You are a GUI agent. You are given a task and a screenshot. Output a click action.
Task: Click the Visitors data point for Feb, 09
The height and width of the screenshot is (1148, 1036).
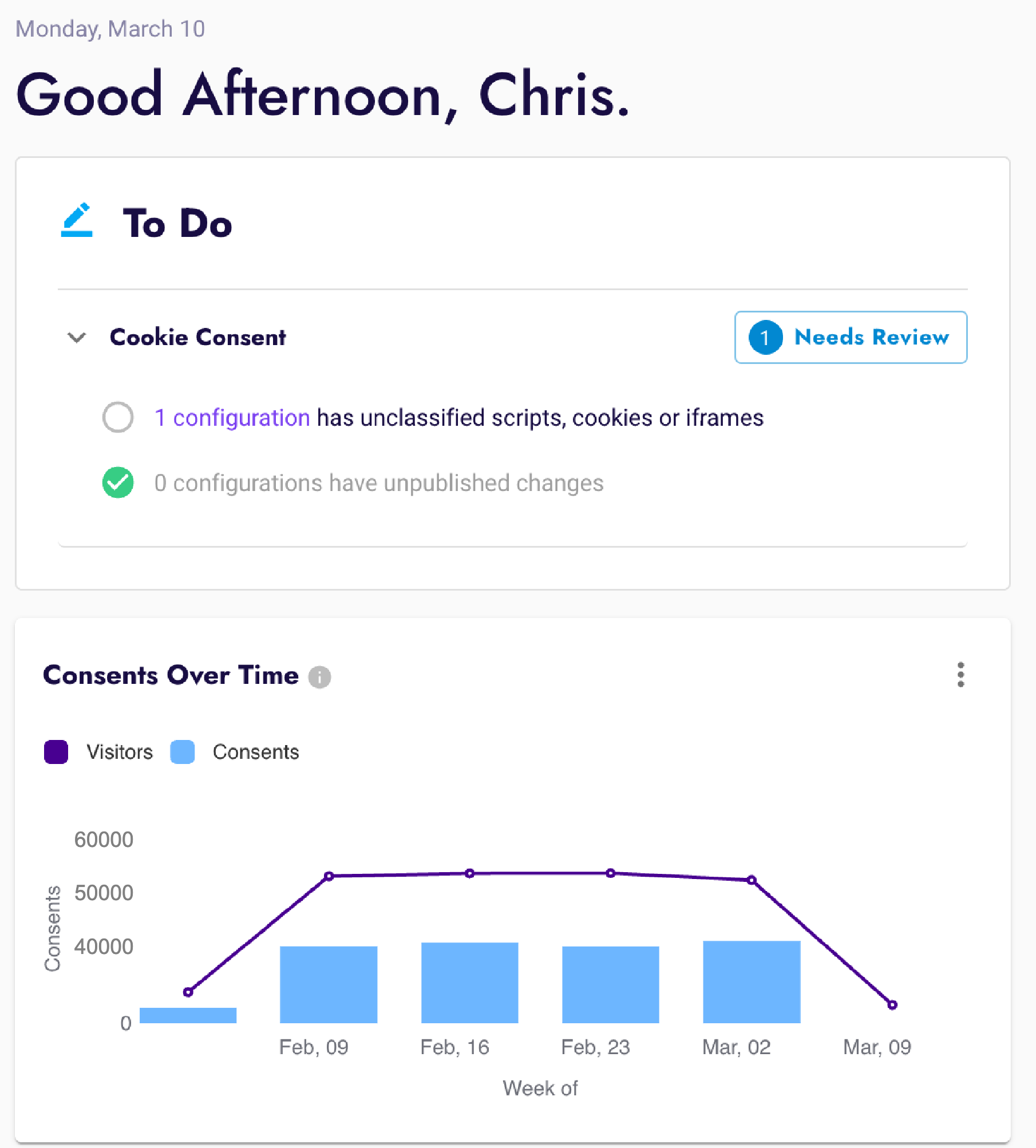[x=329, y=876]
